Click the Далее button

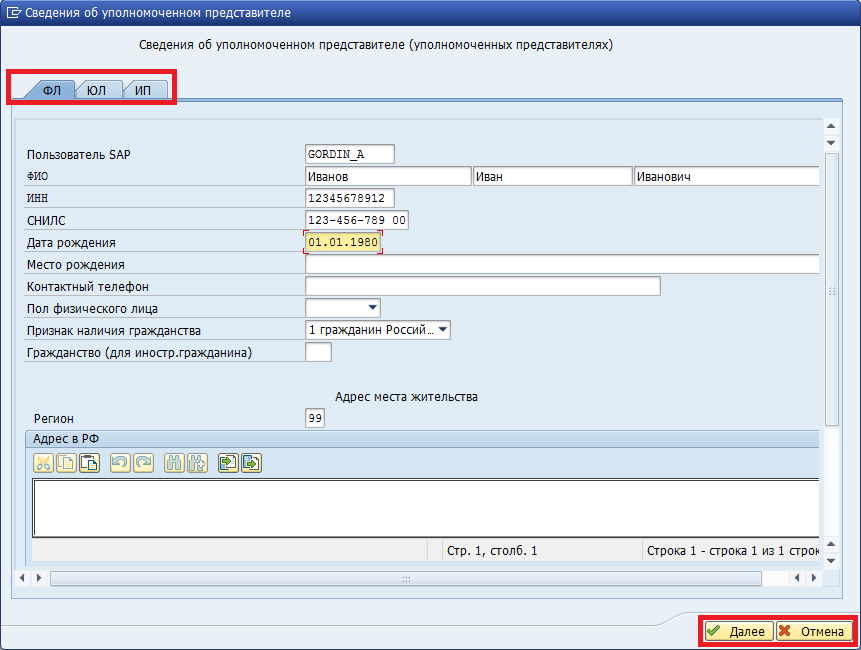pyautogui.click(x=737, y=631)
